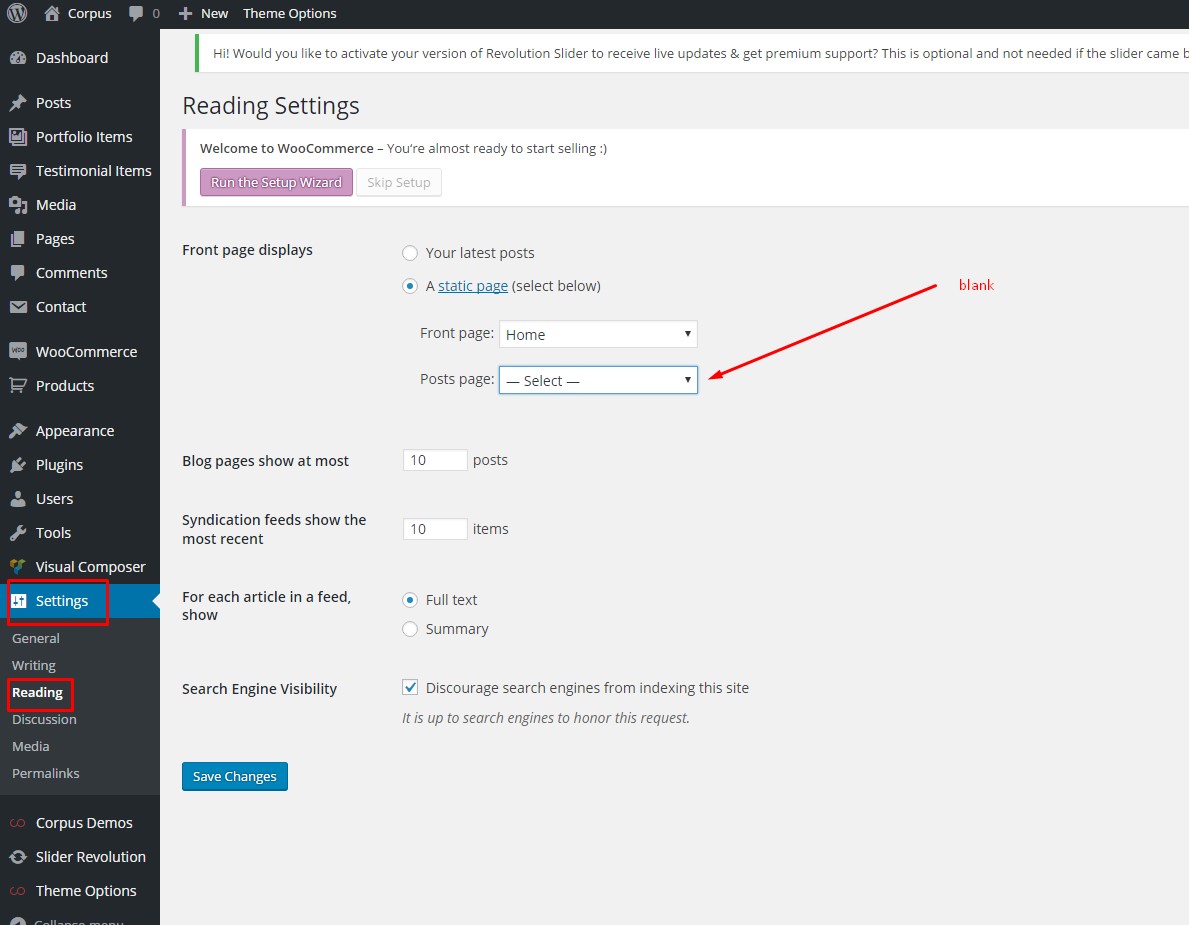Click the Visual Composer icon
Screen dimensions: 1189x925
pyautogui.click(x=18, y=566)
